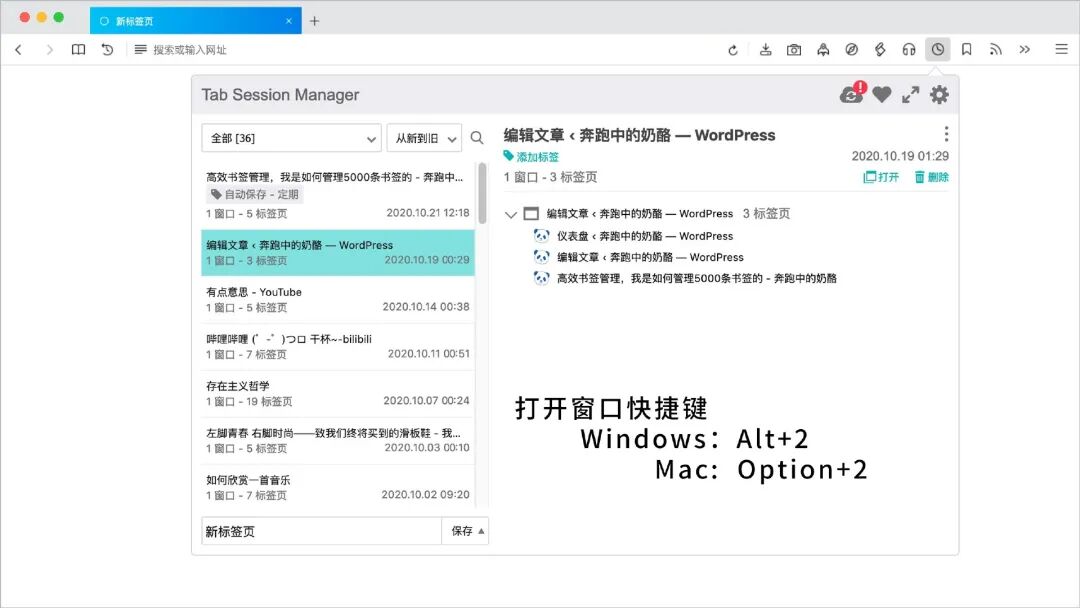Go forward with the browser forward arrow
The height and width of the screenshot is (608, 1080).
pyautogui.click(x=49, y=50)
